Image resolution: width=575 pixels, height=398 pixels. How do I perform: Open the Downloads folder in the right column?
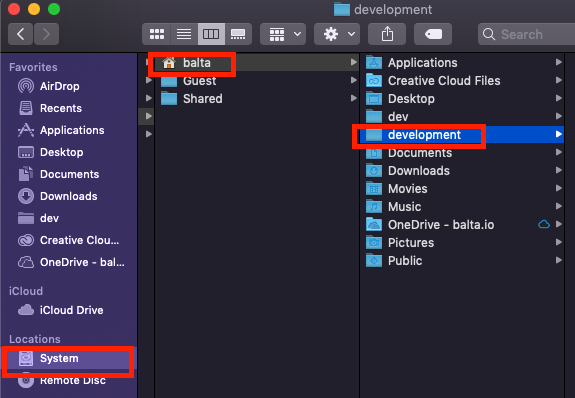pos(462,171)
